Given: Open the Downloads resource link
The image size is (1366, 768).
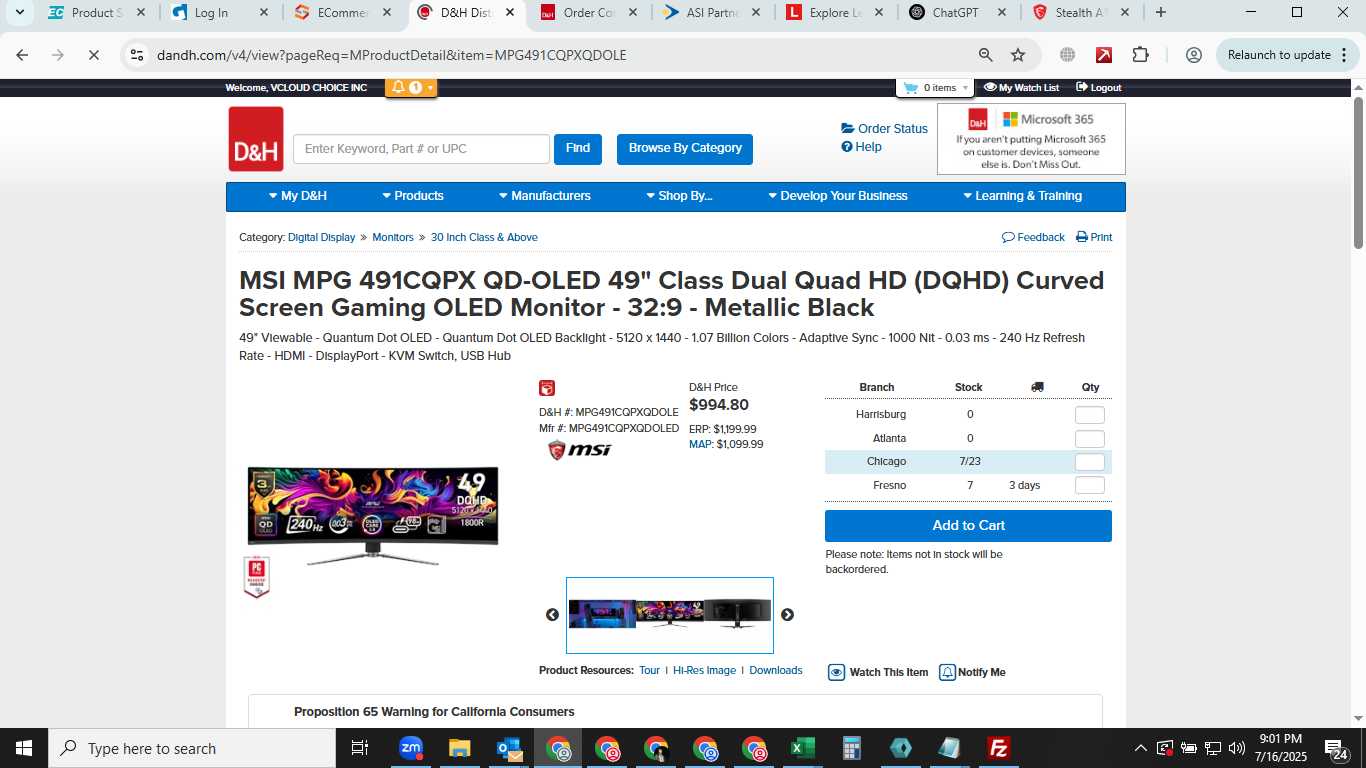Looking at the screenshot, I should [776, 670].
